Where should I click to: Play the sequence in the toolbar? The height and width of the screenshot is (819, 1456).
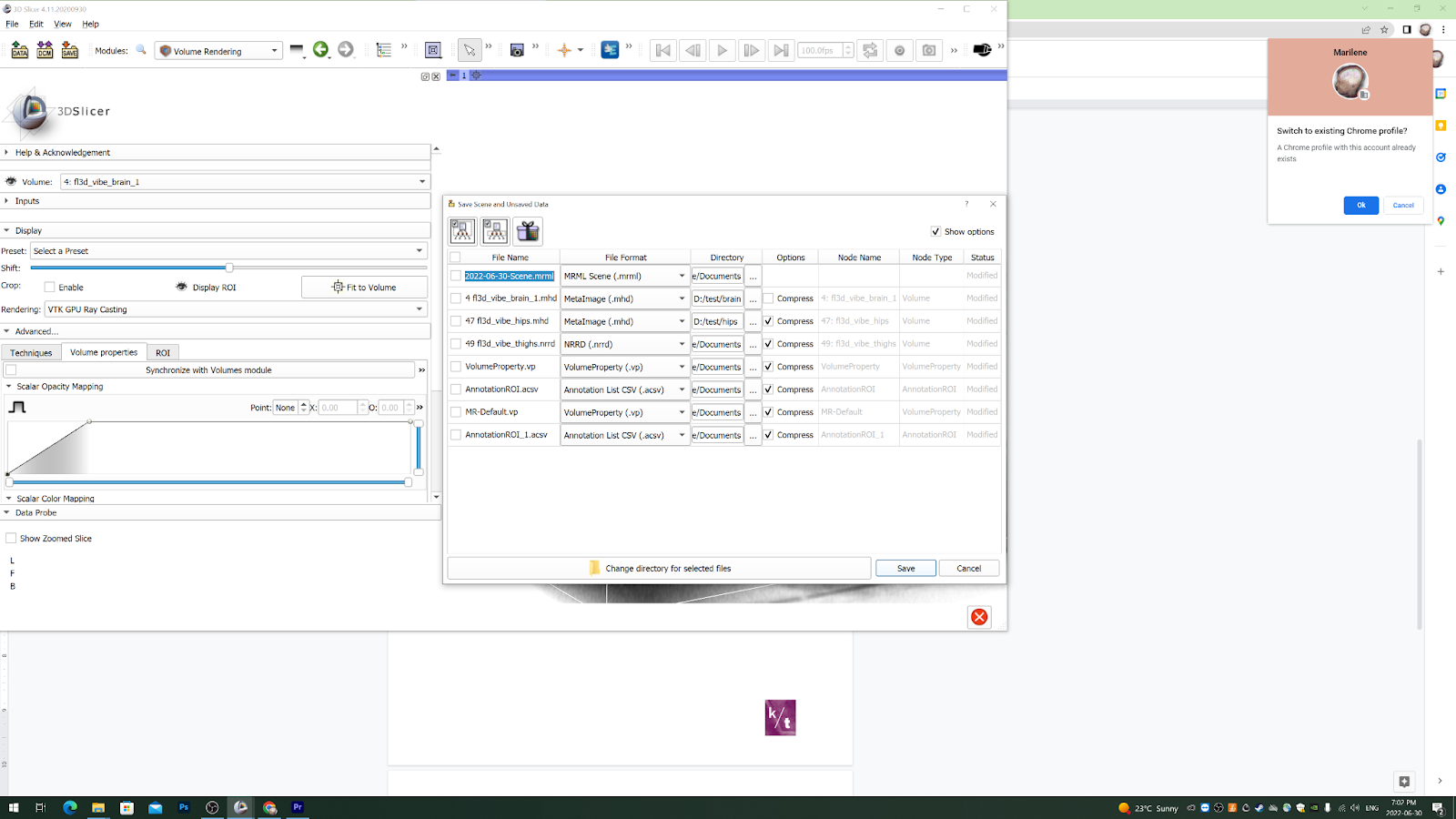point(722,50)
